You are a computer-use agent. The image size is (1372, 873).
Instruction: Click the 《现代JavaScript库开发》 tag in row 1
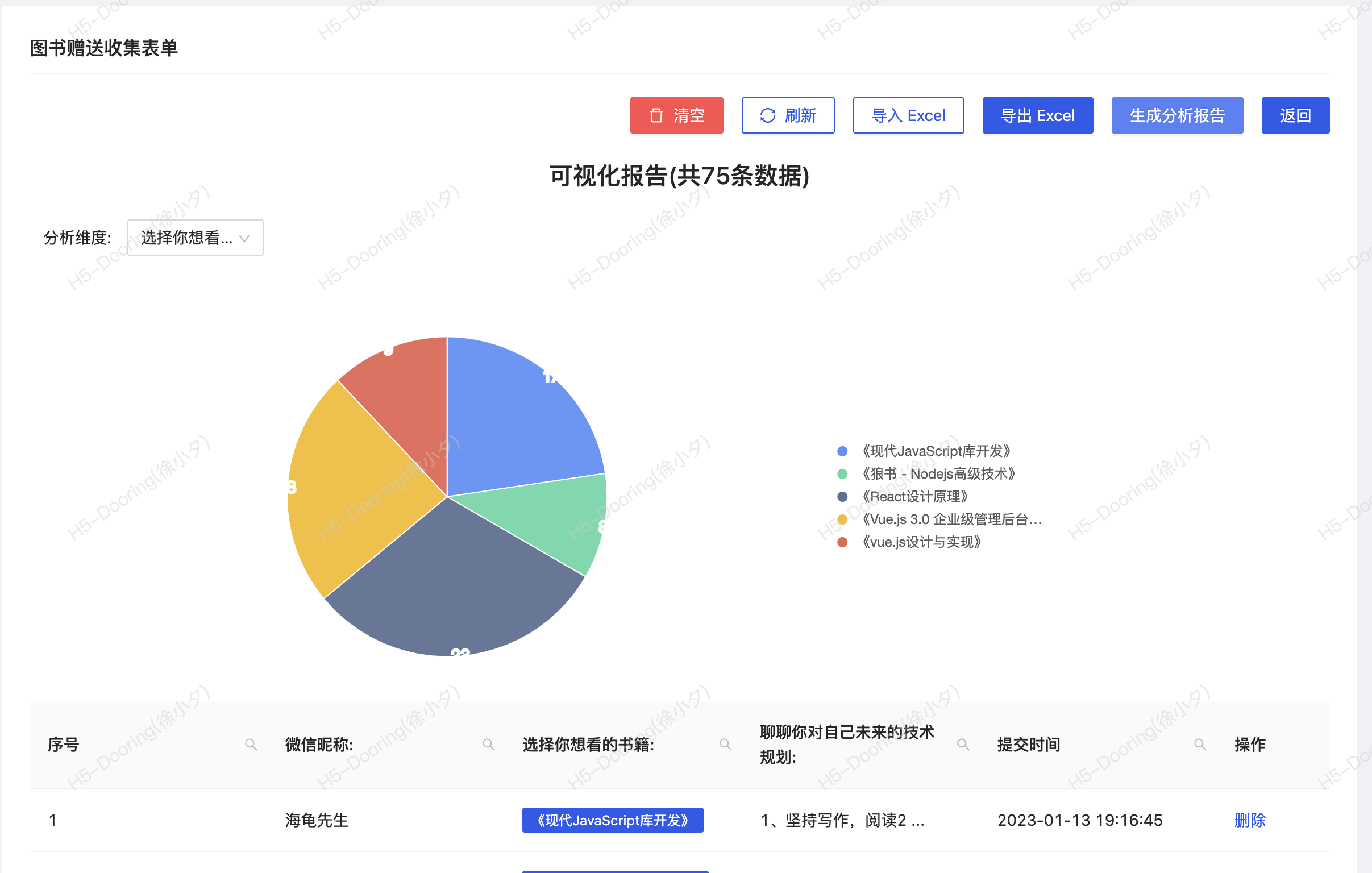point(613,820)
